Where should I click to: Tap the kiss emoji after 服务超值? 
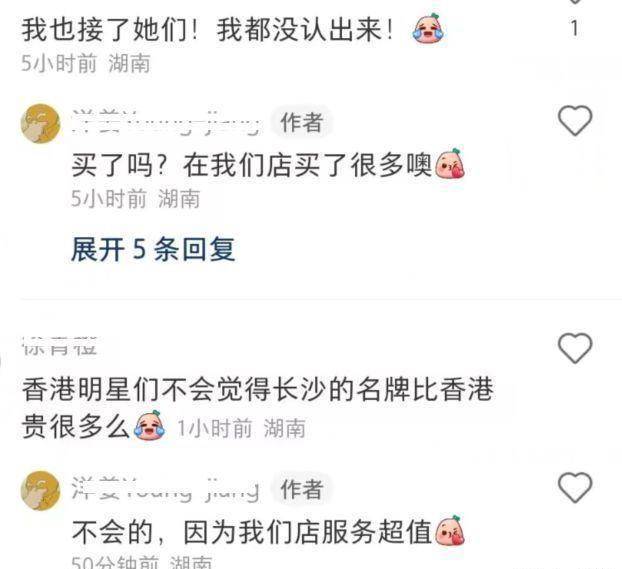tap(450, 530)
